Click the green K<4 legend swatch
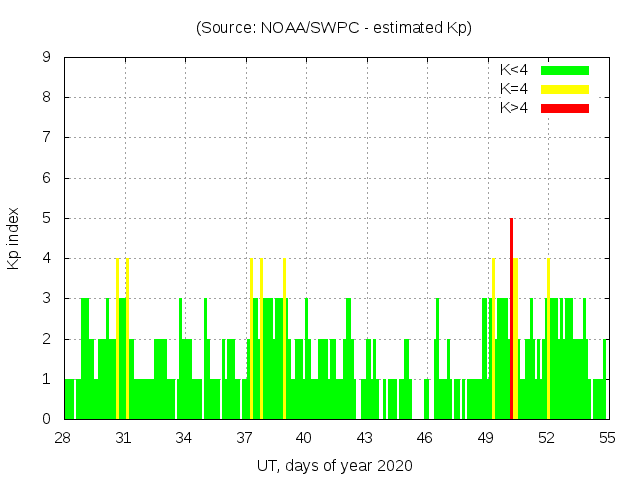The height and width of the screenshot is (480, 640). pos(565,70)
